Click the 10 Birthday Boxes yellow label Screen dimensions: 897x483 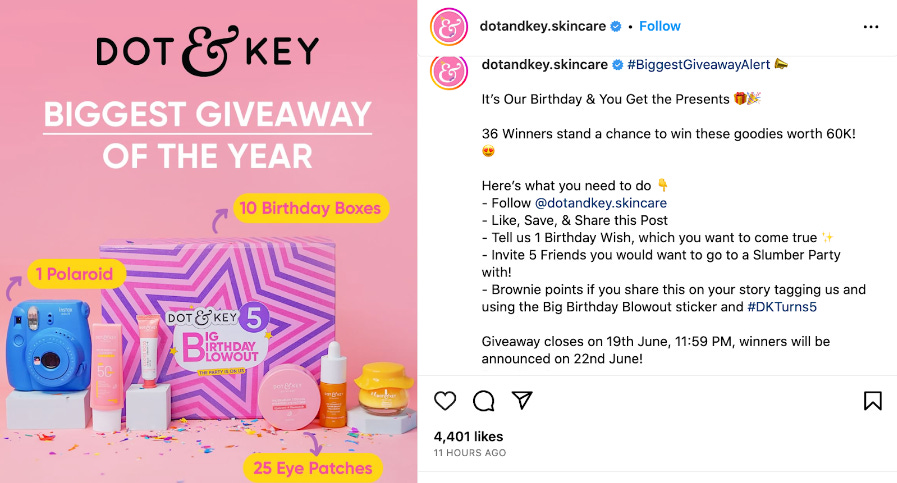[310, 208]
